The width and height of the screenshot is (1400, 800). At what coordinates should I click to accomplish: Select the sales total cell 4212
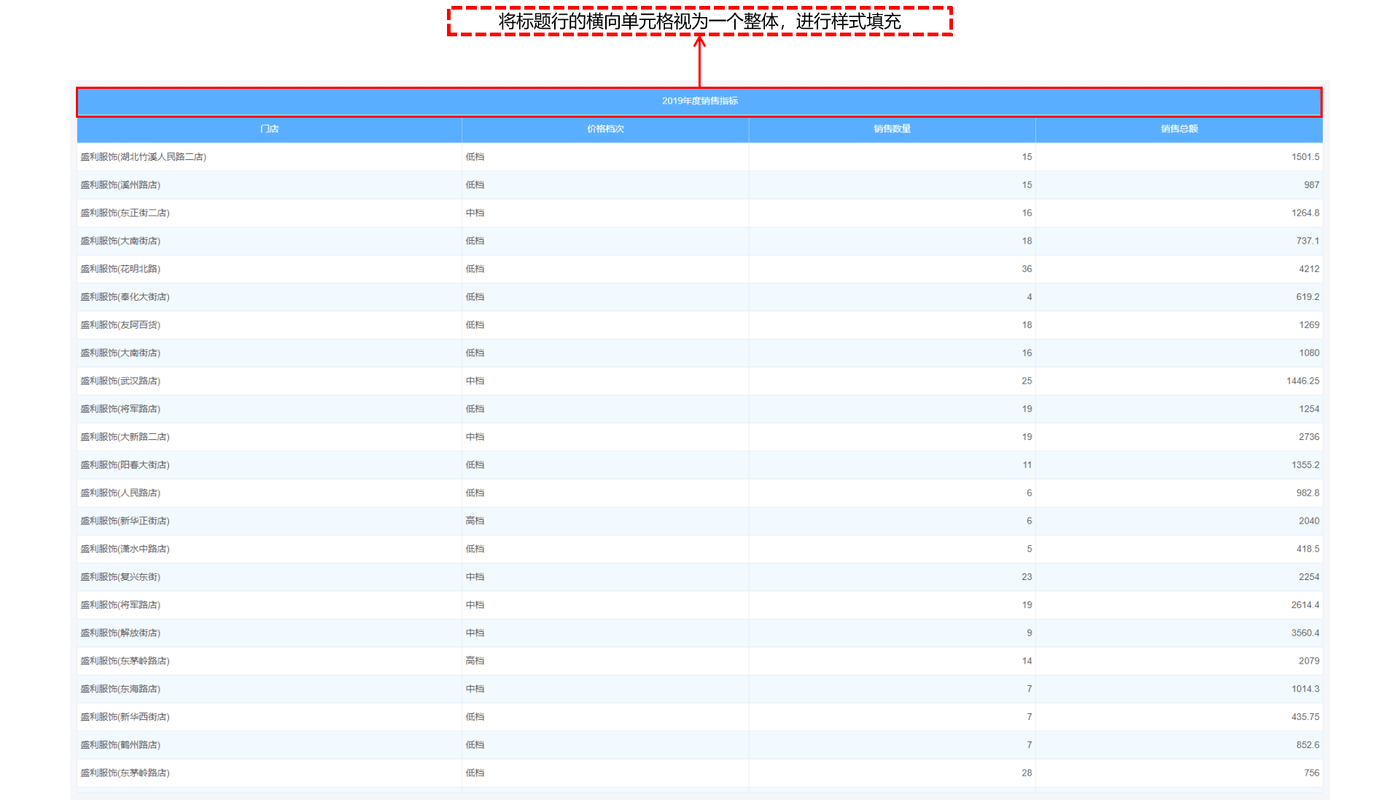(x=1308, y=269)
